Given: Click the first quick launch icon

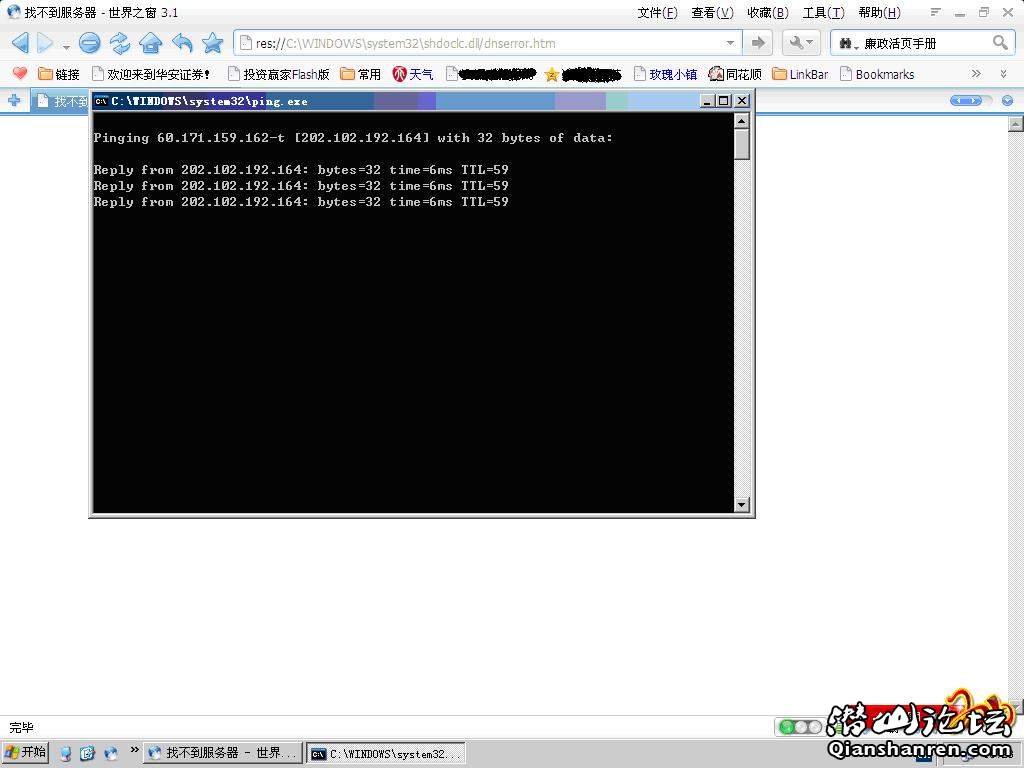Looking at the screenshot, I should (x=65, y=753).
